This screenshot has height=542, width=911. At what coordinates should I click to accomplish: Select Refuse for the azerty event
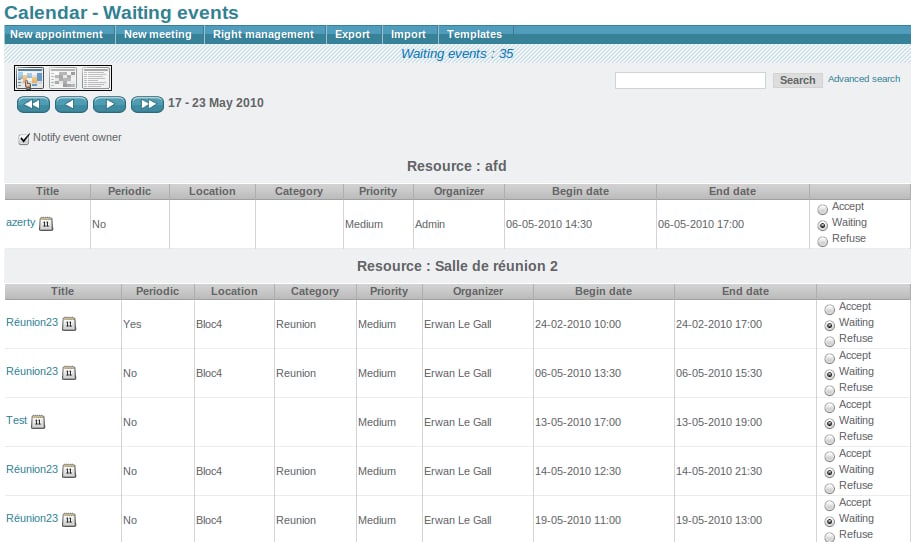click(822, 242)
